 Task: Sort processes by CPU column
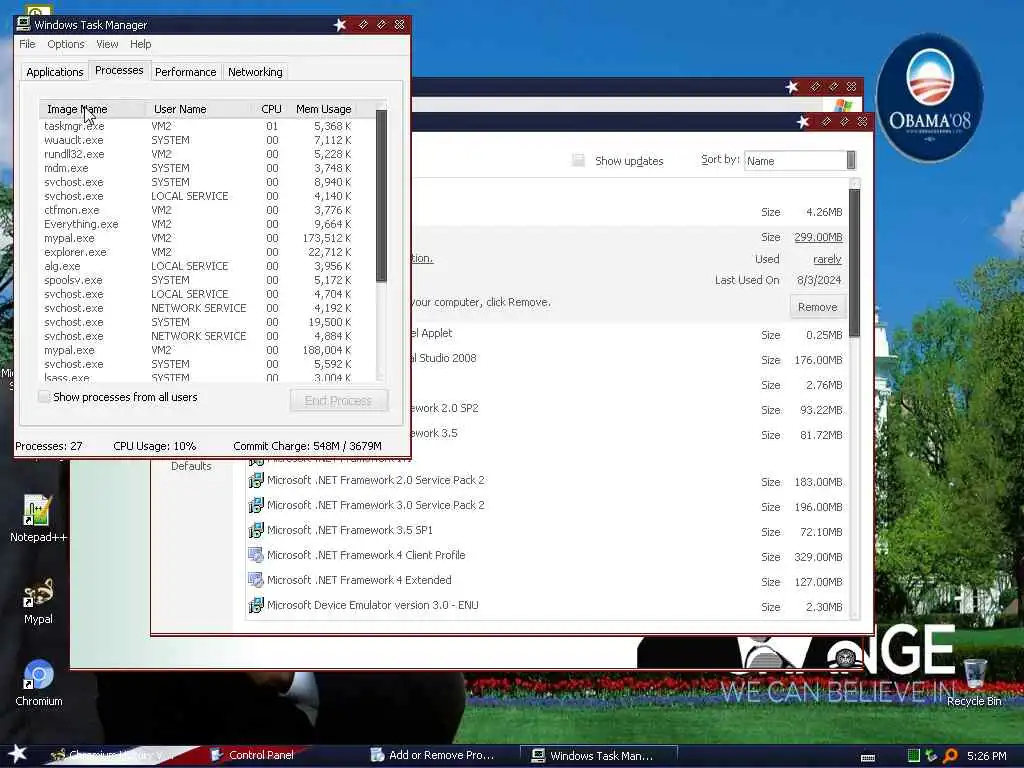[x=271, y=109]
